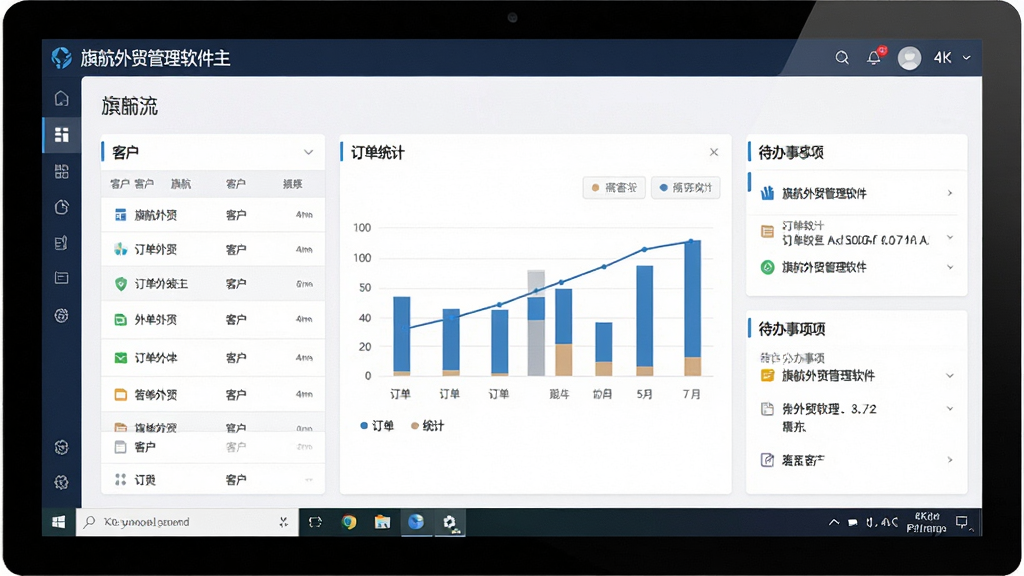Toggle the 统计 legend entry below the chart

point(427,426)
